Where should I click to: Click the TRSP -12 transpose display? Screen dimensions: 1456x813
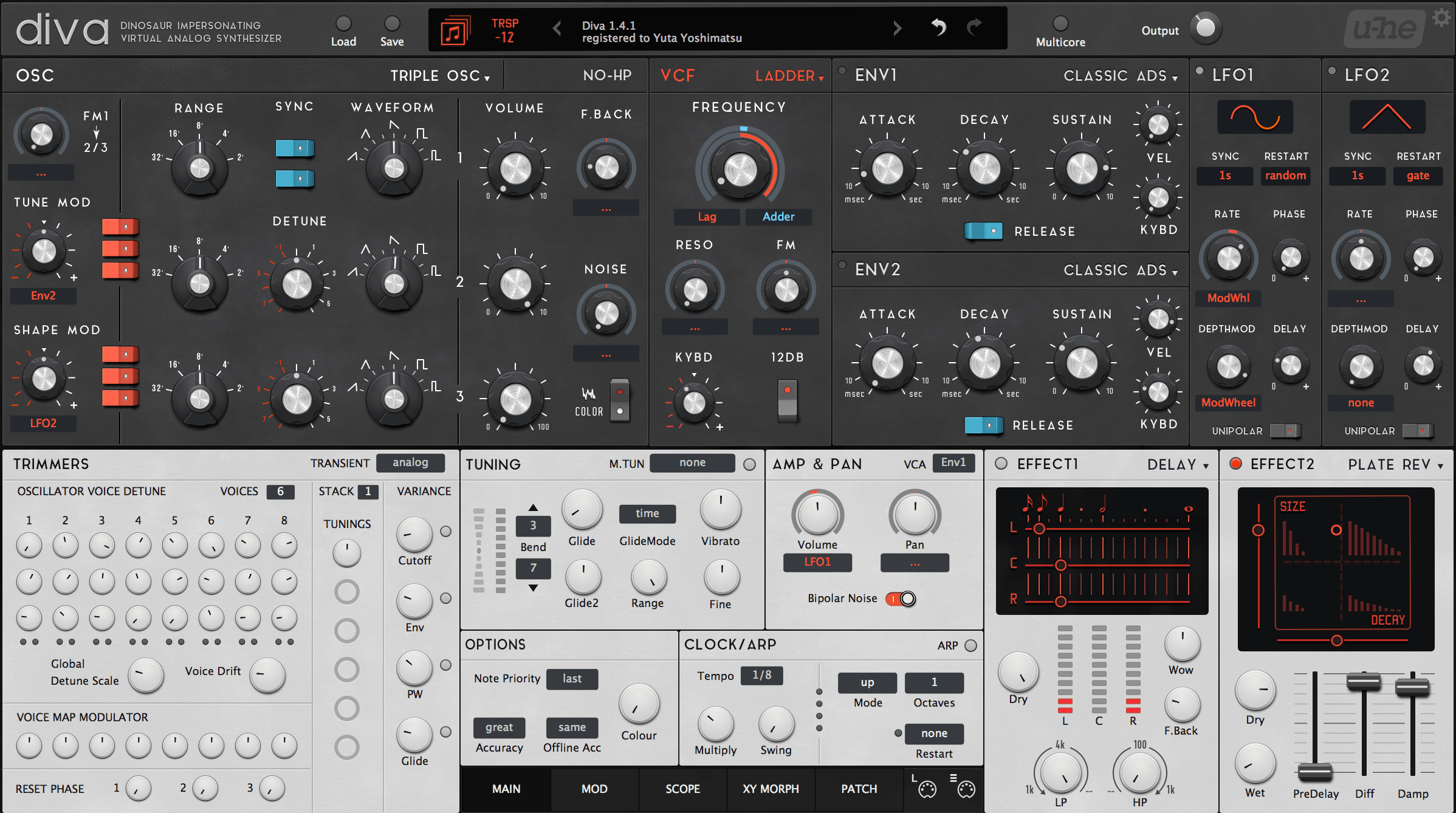point(505,30)
